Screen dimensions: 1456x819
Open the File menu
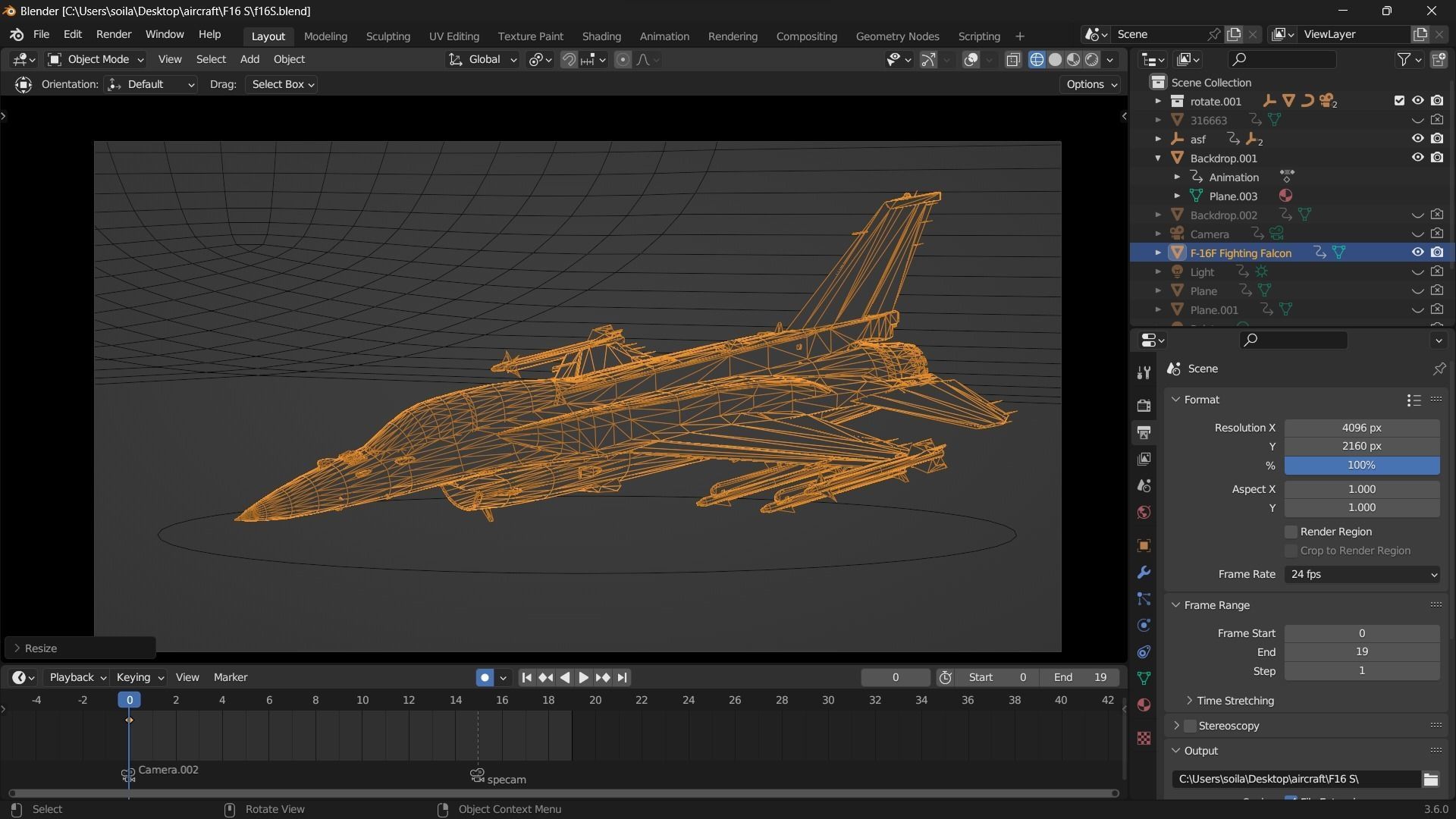[x=41, y=35]
